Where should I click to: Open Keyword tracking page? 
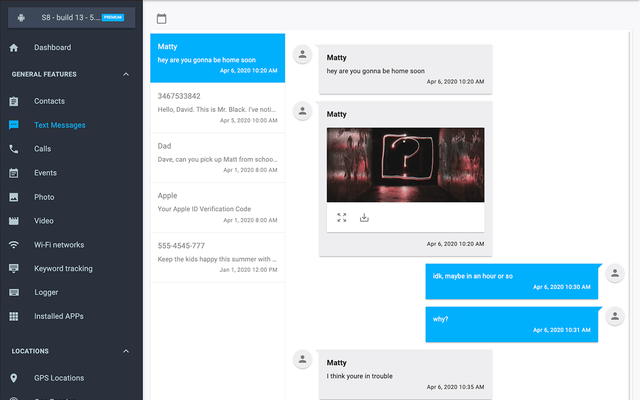[x=63, y=268]
